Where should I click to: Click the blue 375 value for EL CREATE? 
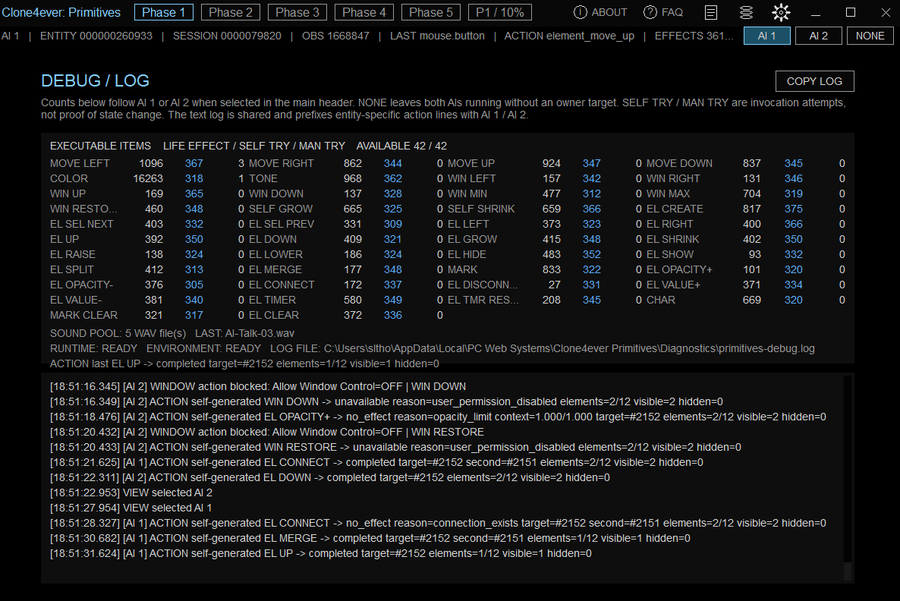tap(793, 209)
